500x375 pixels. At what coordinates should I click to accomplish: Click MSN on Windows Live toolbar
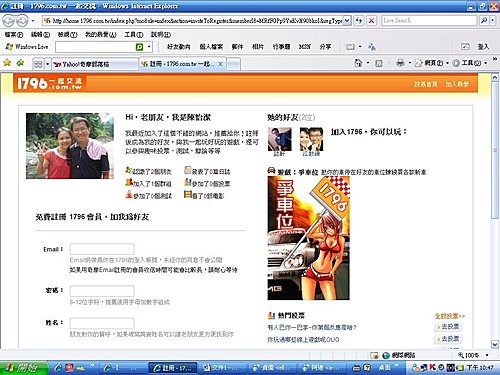(305, 47)
